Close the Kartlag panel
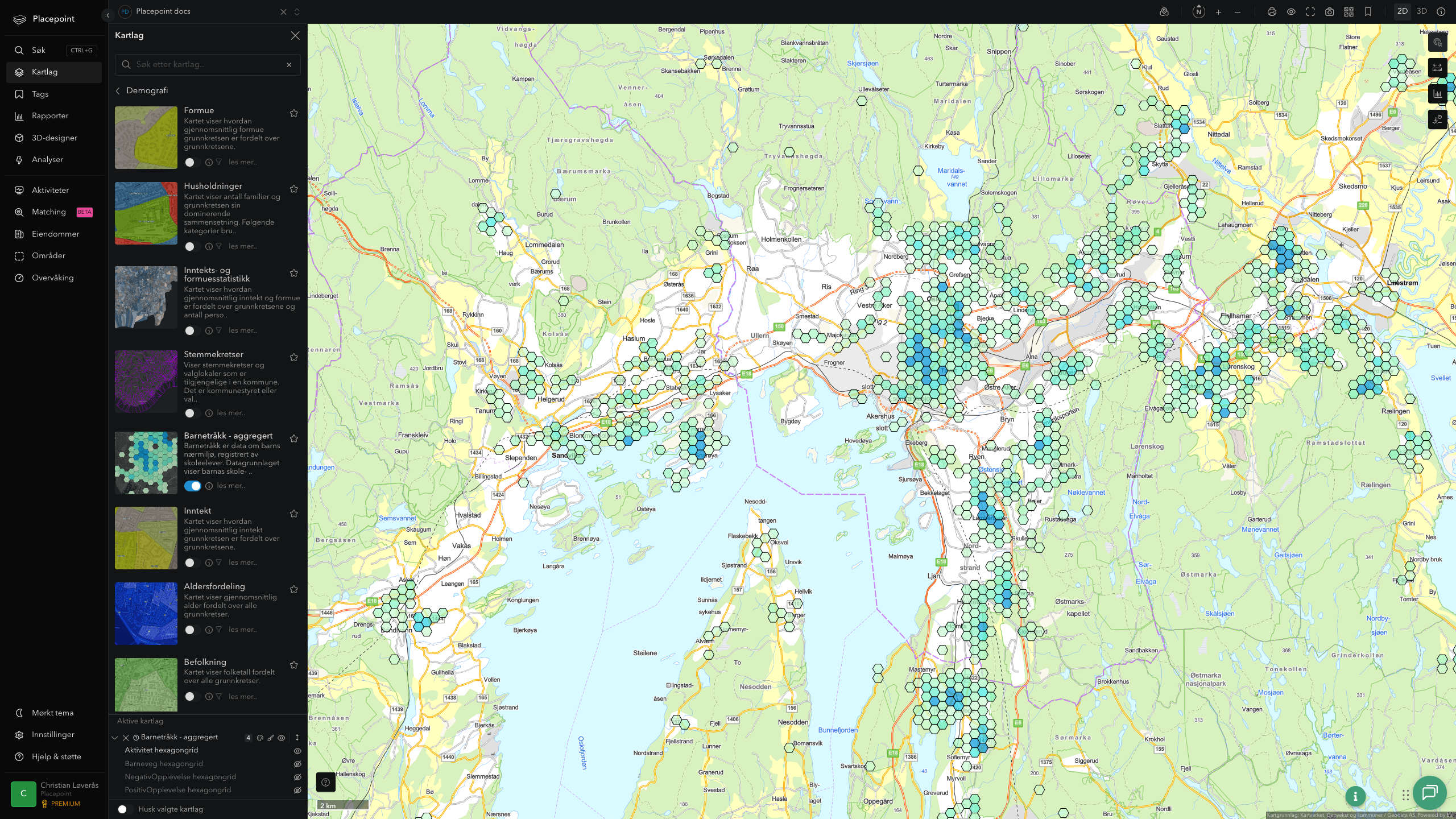Image resolution: width=1456 pixels, height=819 pixels. tap(295, 35)
